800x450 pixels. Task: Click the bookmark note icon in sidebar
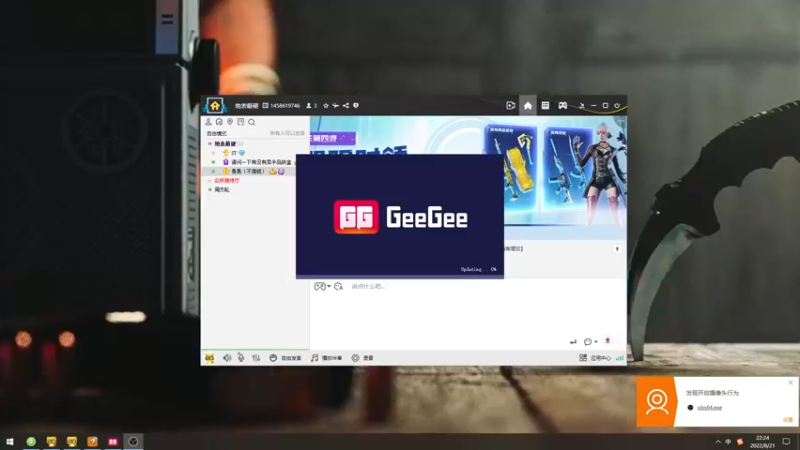(241, 122)
